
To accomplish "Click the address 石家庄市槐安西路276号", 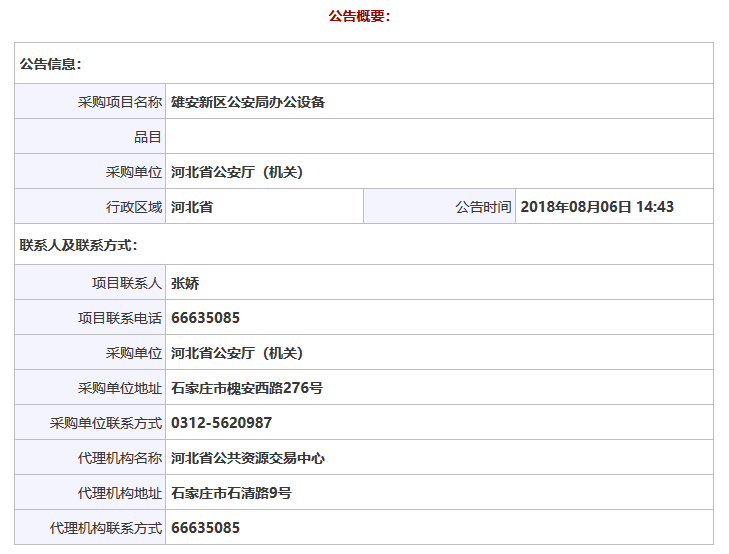I will 247,388.
